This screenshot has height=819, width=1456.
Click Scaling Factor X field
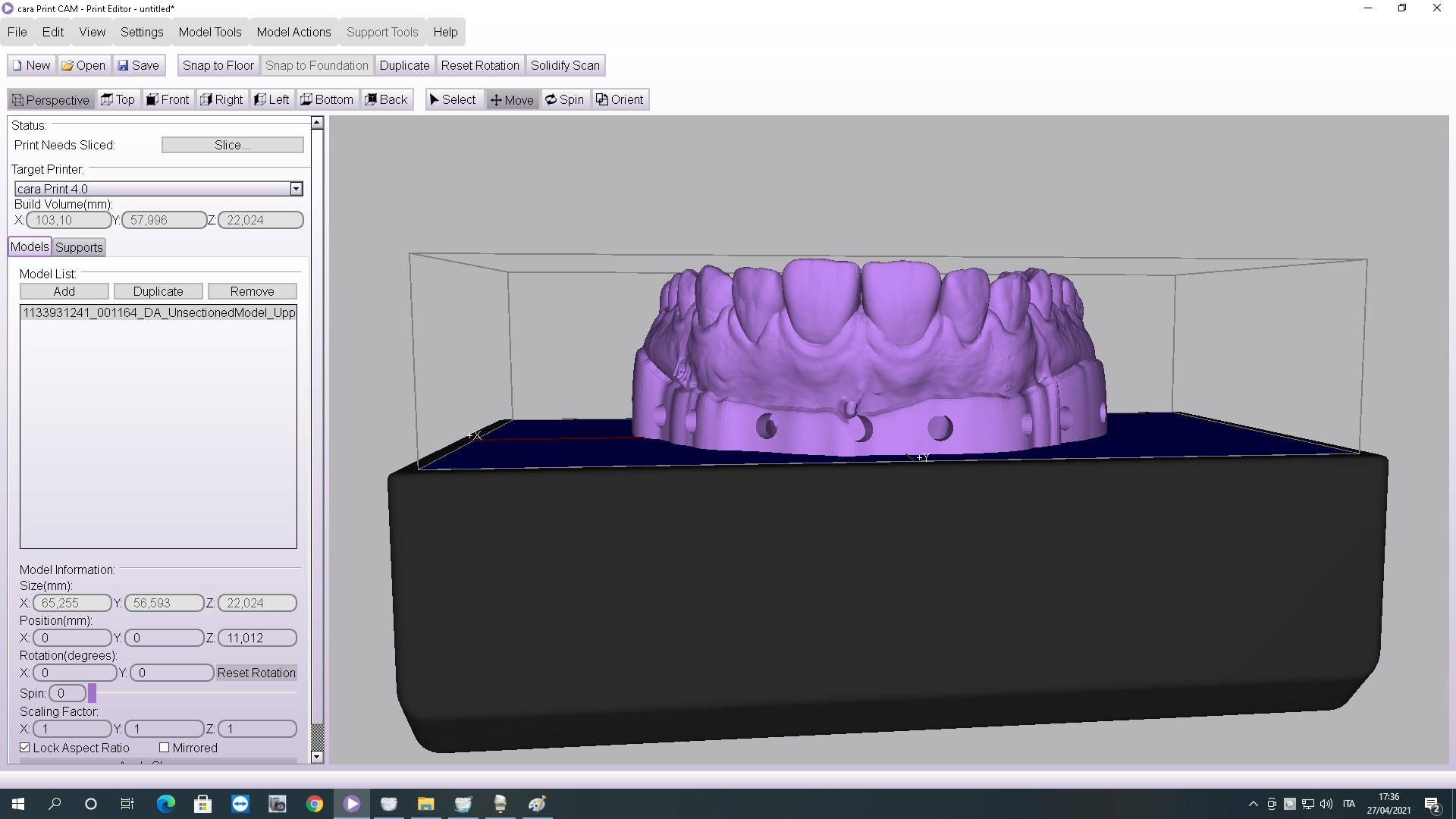(x=73, y=729)
